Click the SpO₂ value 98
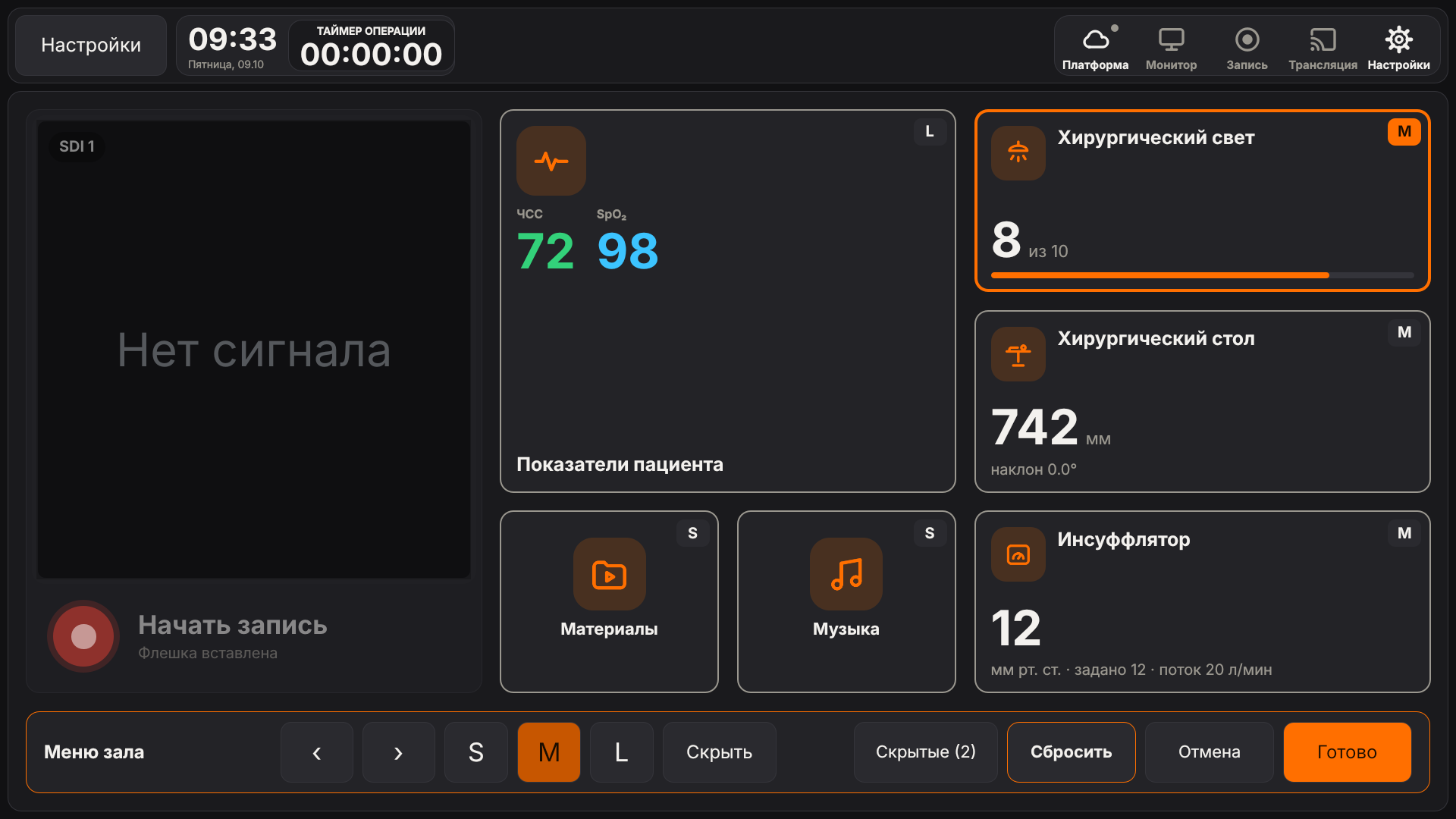This screenshot has height=819, width=1456. coord(628,251)
